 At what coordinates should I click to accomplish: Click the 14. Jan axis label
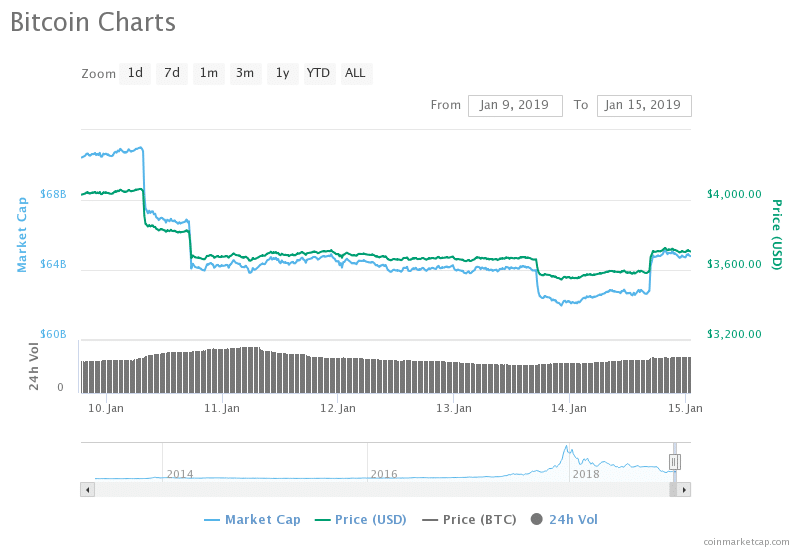click(x=569, y=408)
